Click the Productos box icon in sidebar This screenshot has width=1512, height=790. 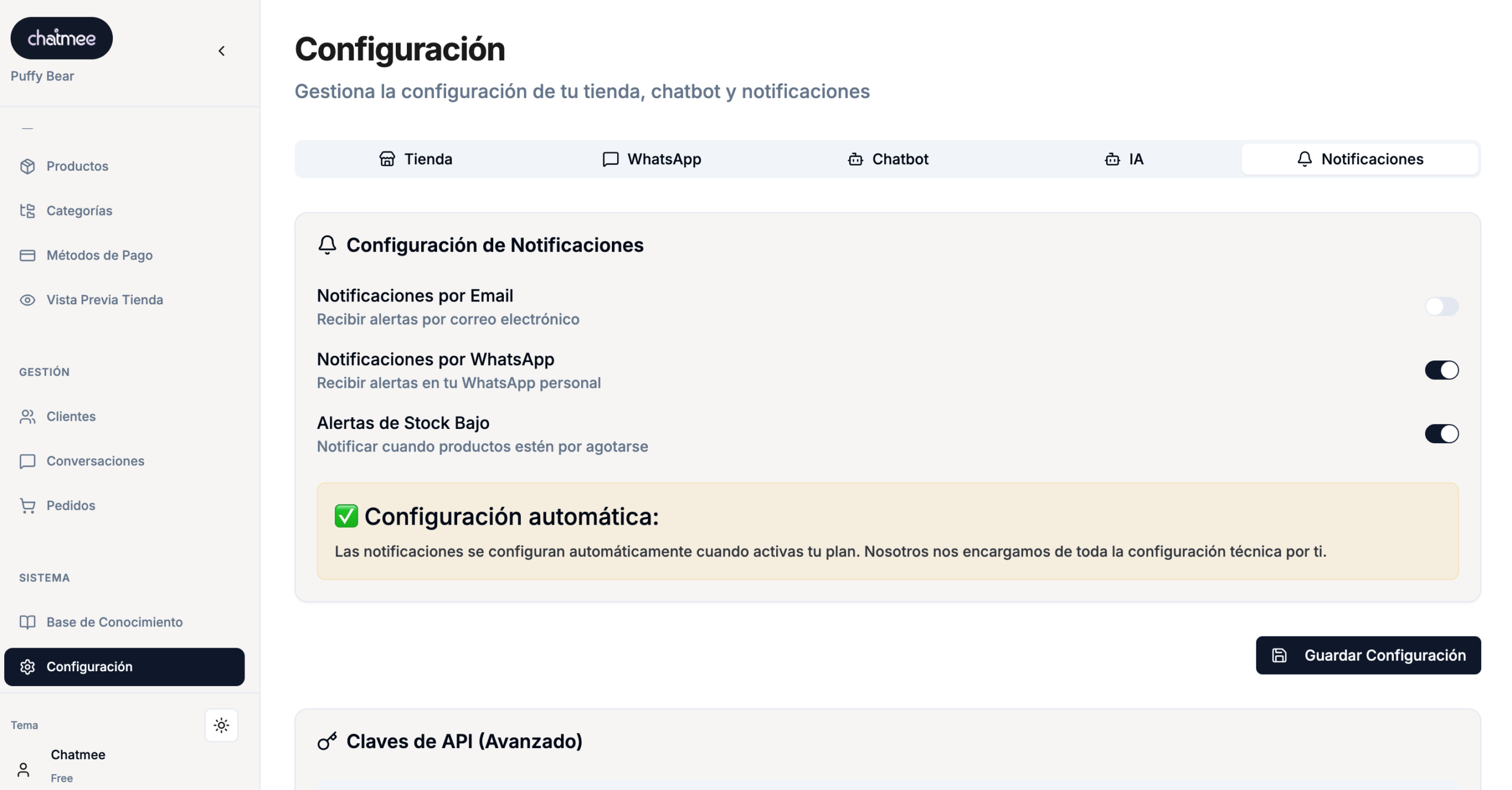coord(27,166)
